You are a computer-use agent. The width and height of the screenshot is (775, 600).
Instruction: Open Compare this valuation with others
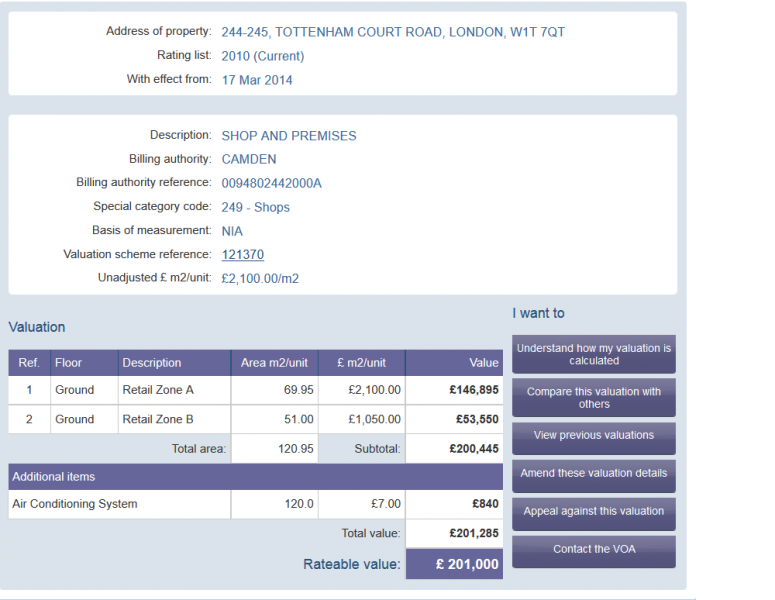point(594,398)
